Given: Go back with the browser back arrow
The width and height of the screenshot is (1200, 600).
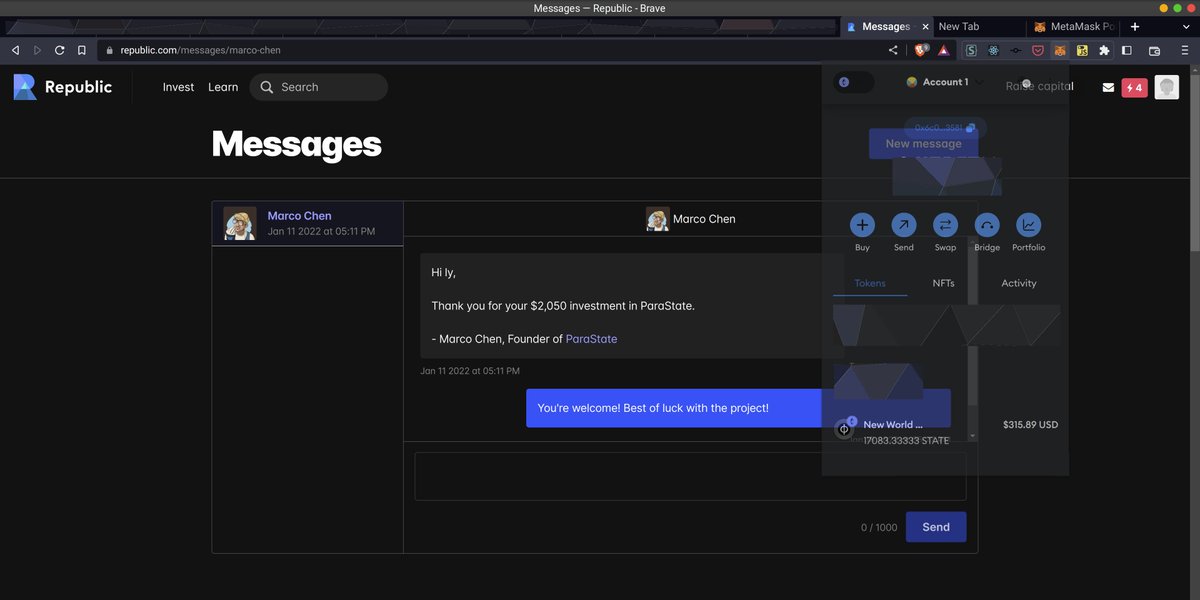Looking at the screenshot, I should coord(15,50).
